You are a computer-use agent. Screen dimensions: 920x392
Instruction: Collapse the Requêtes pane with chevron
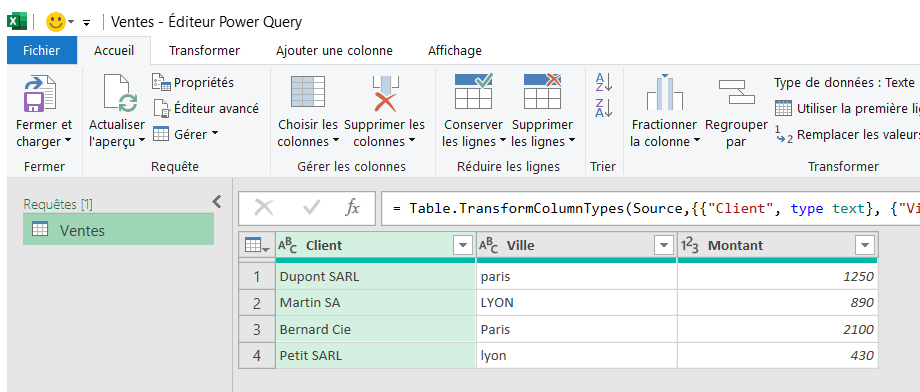coord(217,202)
